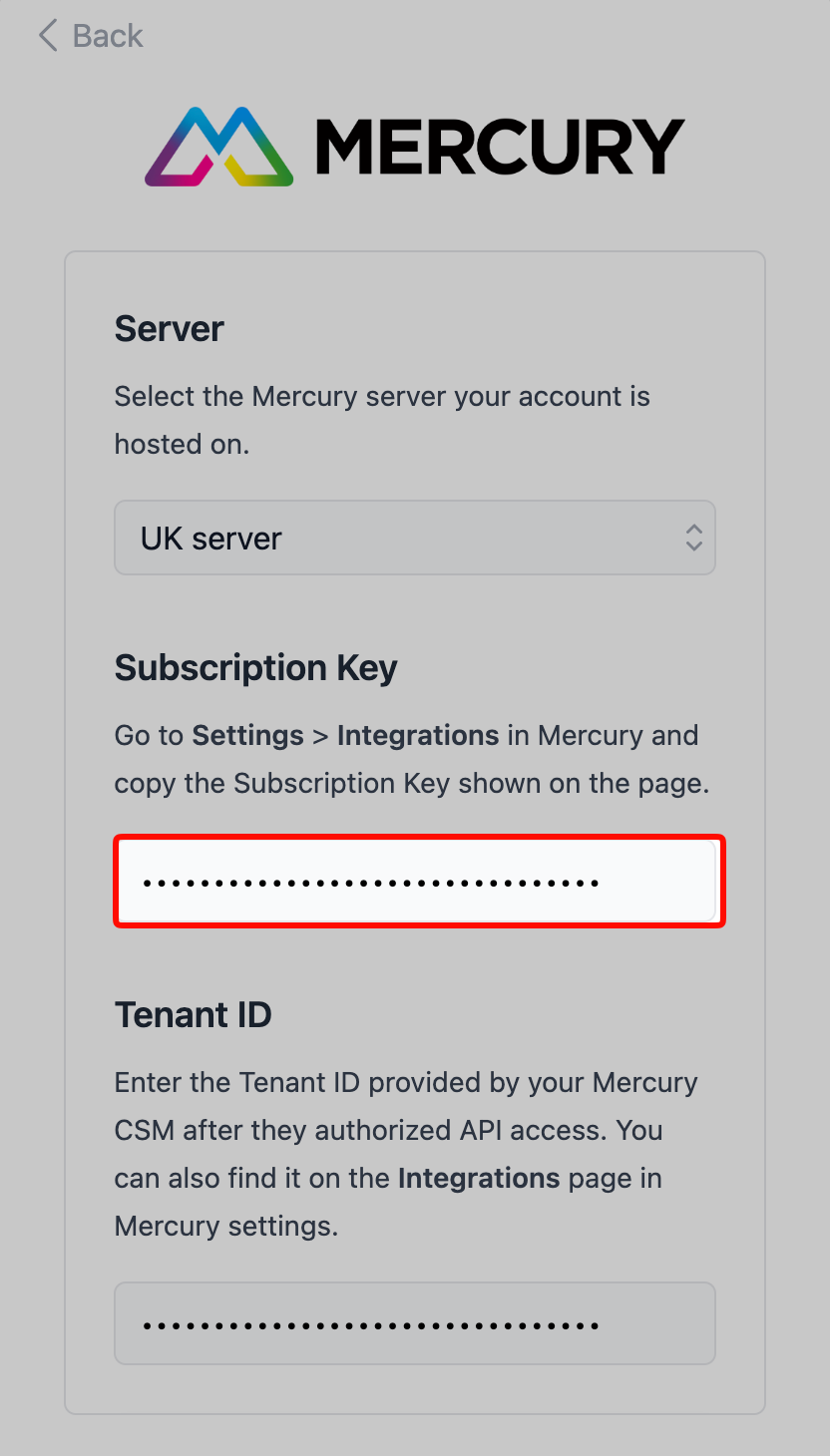Image resolution: width=830 pixels, height=1456 pixels.
Task: Click the colorful Mercury triangle logo
Action: point(219,148)
